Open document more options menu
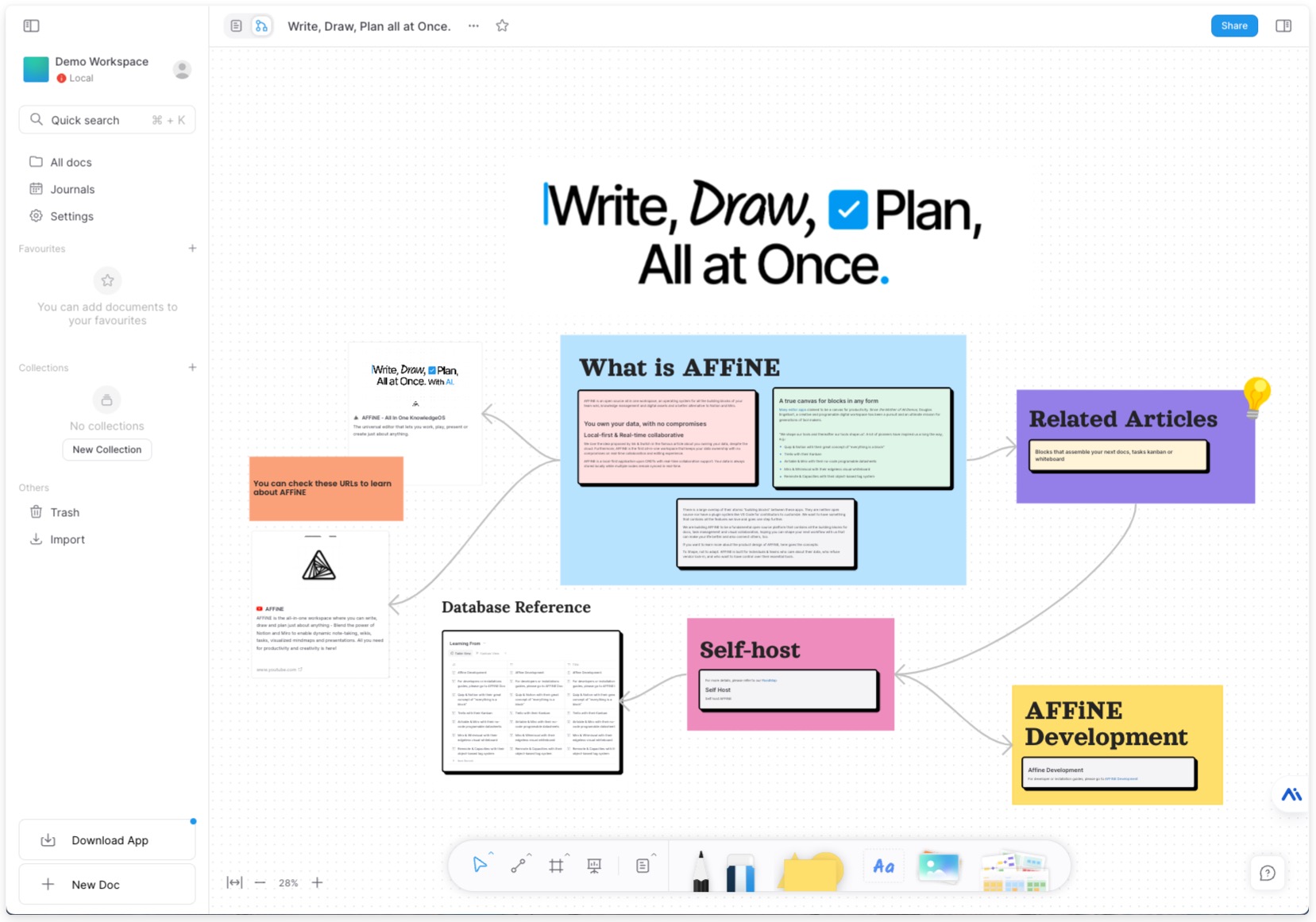 (x=473, y=26)
